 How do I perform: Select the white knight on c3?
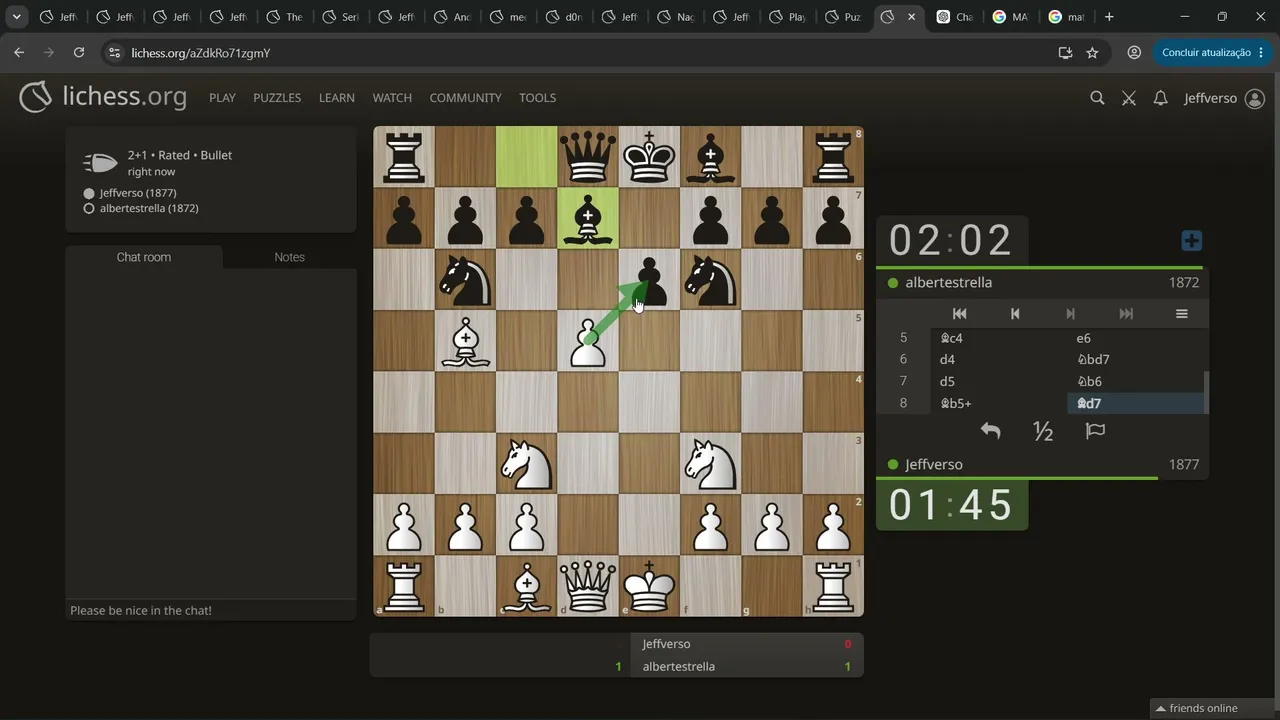point(527,464)
